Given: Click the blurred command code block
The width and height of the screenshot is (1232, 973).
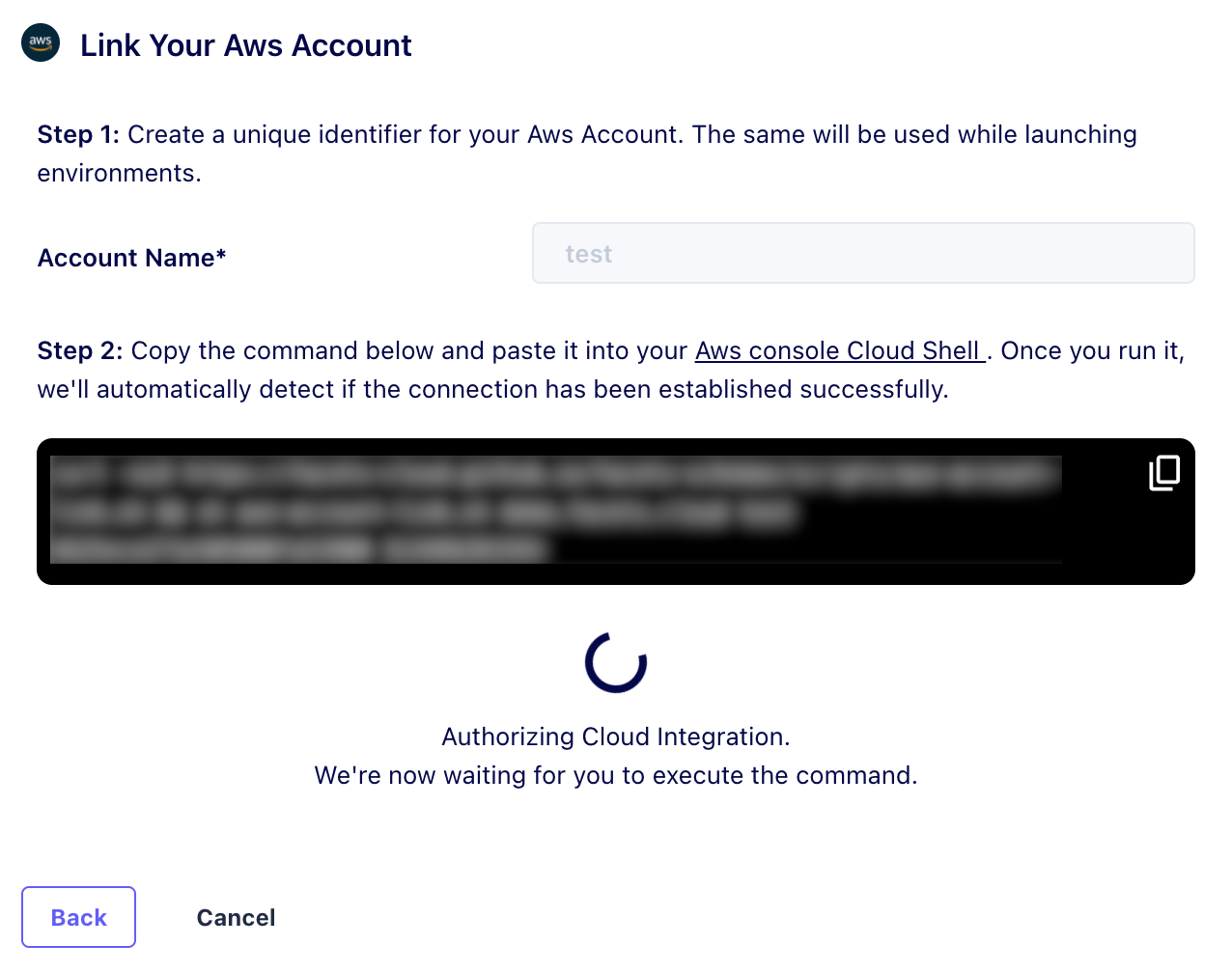Looking at the screenshot, I should (x=616, y=512).
